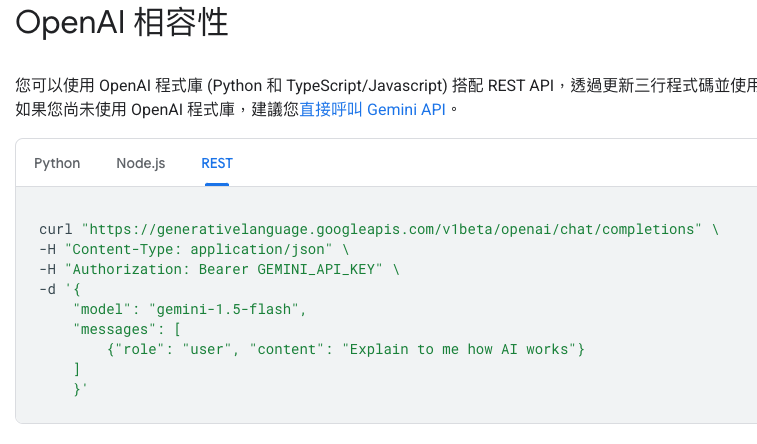Click the "content" key in message object

click(x=287, y=349)
